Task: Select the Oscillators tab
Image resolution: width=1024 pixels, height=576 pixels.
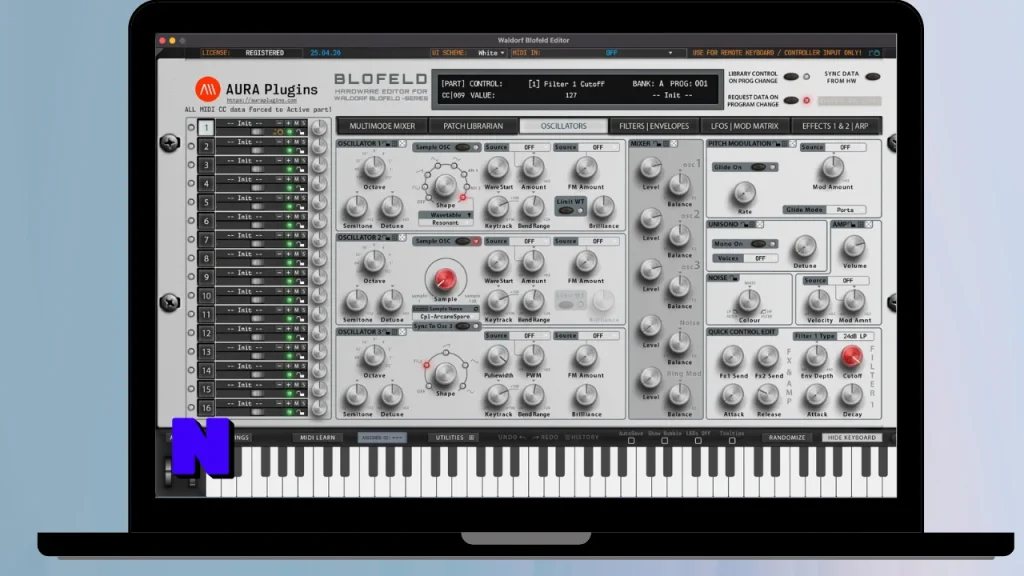Action: [563, 126]
